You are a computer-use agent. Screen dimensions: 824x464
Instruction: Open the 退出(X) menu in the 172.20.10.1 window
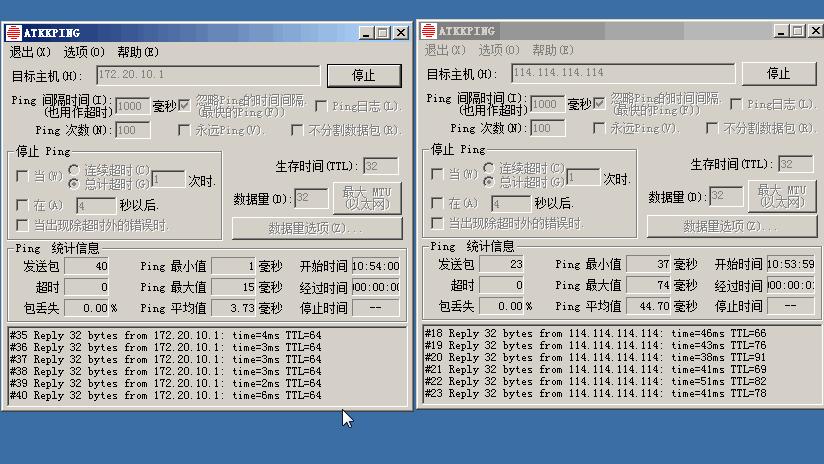click(29, 52)
